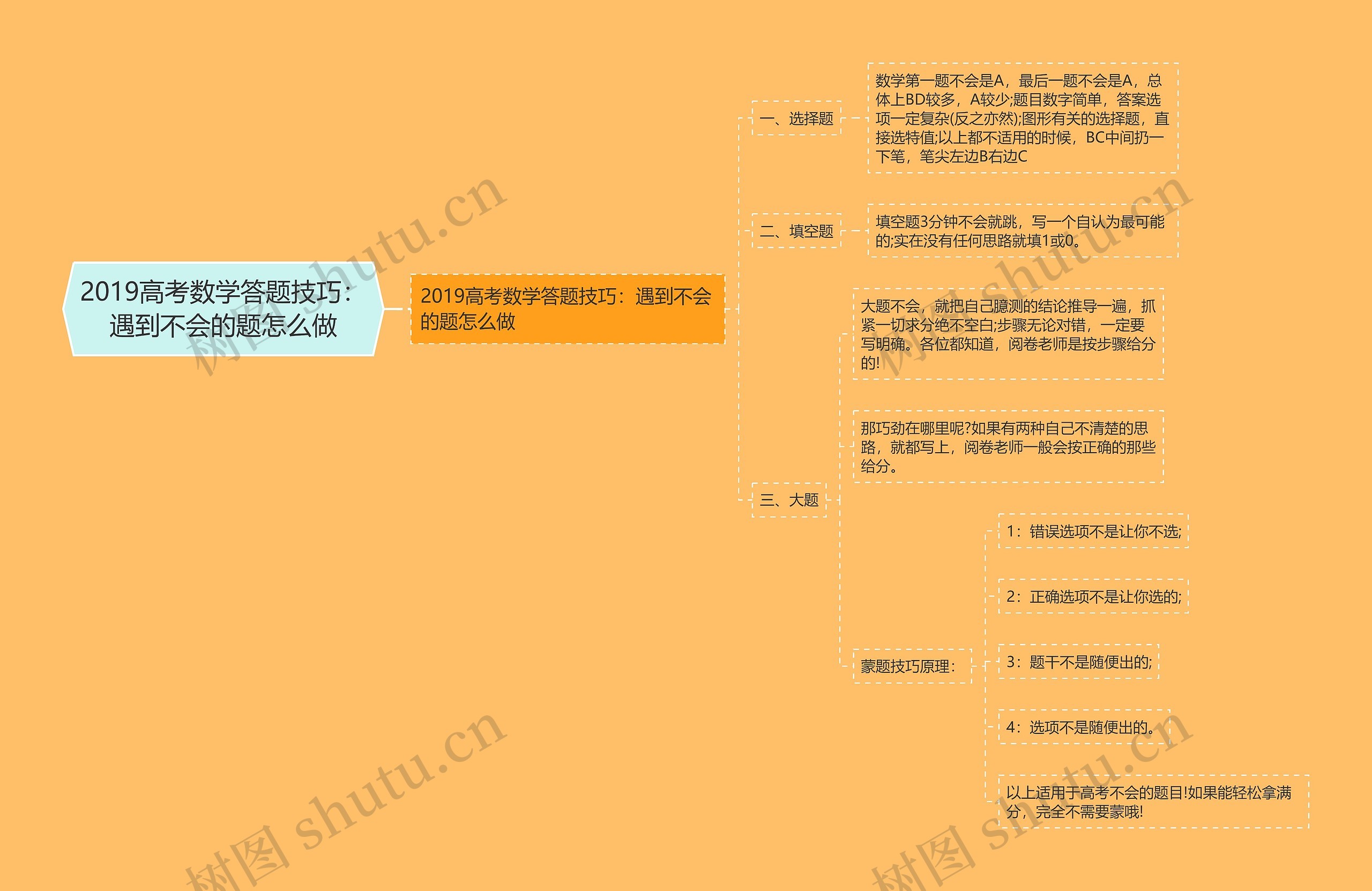Viewport: 1372px width, 891px height.
Task: Select the node 3：题干不是随便出的;
Action: point(1078,662)
